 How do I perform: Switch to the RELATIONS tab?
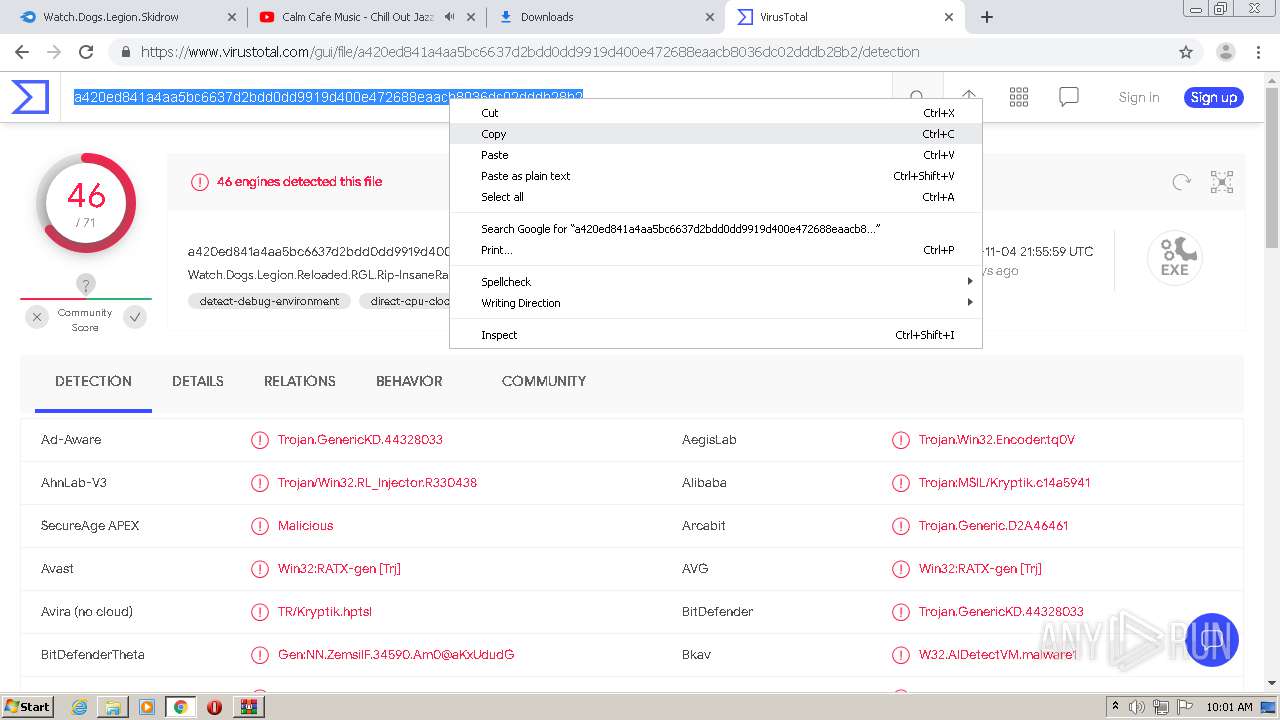click(300, 381)
